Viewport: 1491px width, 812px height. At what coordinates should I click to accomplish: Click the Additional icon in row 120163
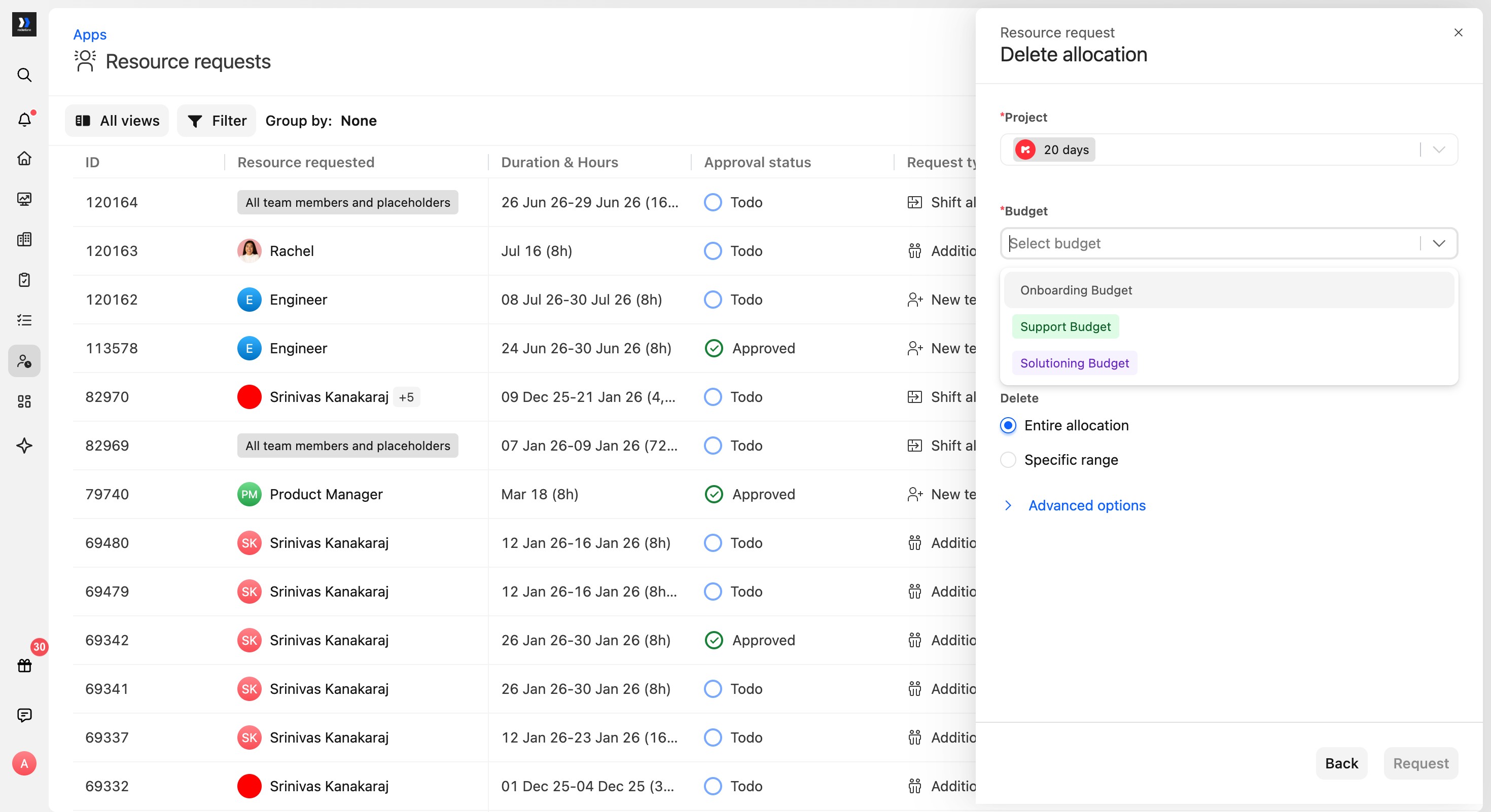point(914,251)
